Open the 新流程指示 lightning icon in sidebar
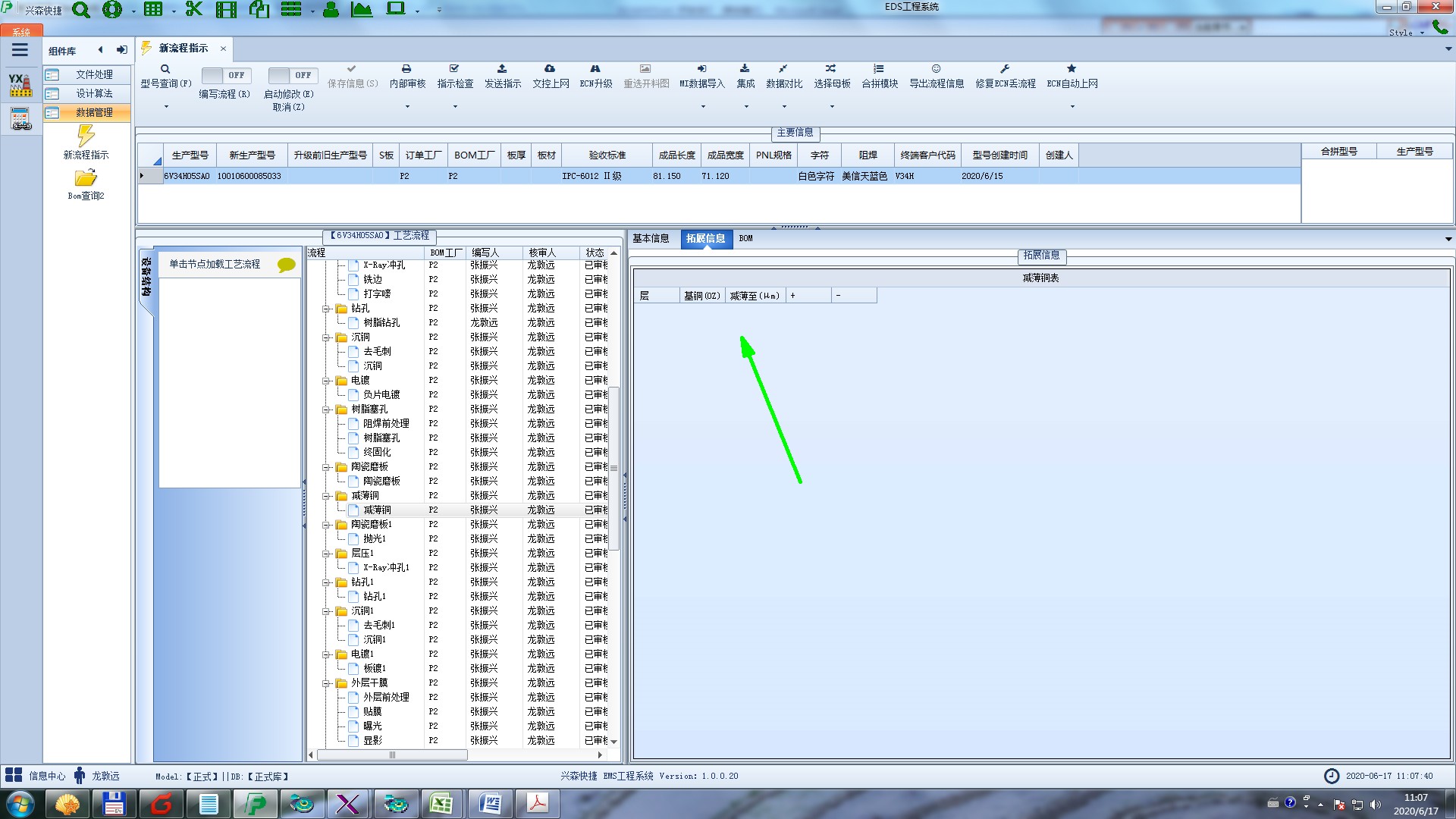 click(x=86, y=136)
